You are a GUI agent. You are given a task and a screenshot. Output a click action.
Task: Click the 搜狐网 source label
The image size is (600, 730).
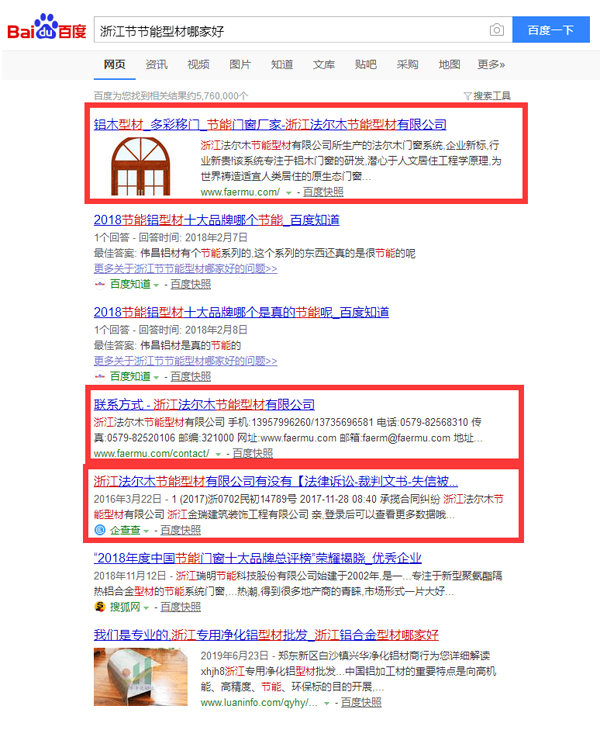point(125,607)
